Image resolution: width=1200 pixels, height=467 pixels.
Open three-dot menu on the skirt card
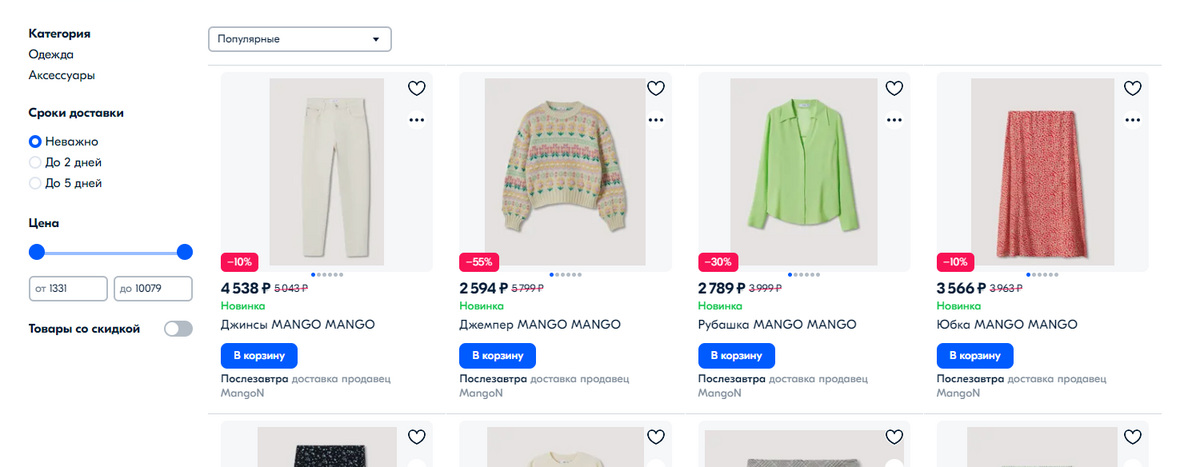[1132, 120]
